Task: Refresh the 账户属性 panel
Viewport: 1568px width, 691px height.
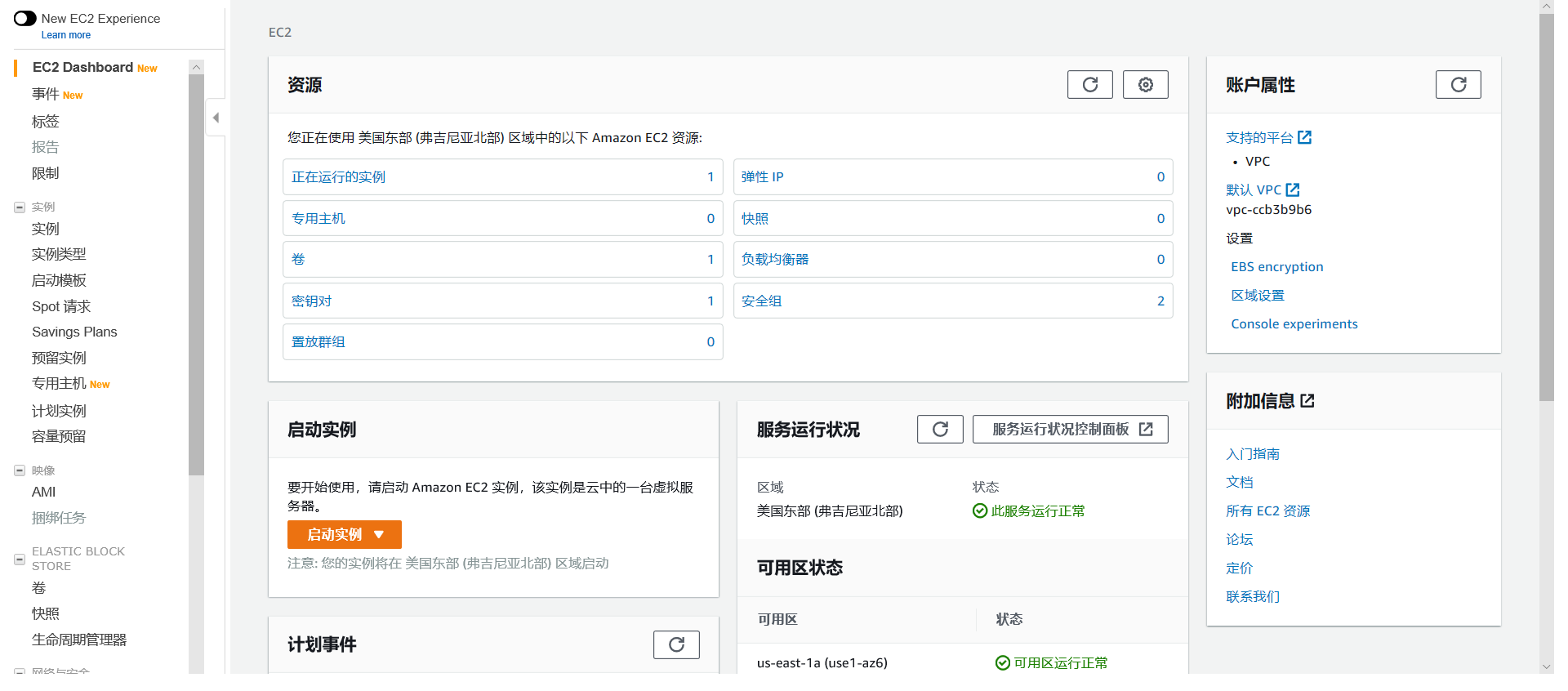Action: tap(1458, 85)
